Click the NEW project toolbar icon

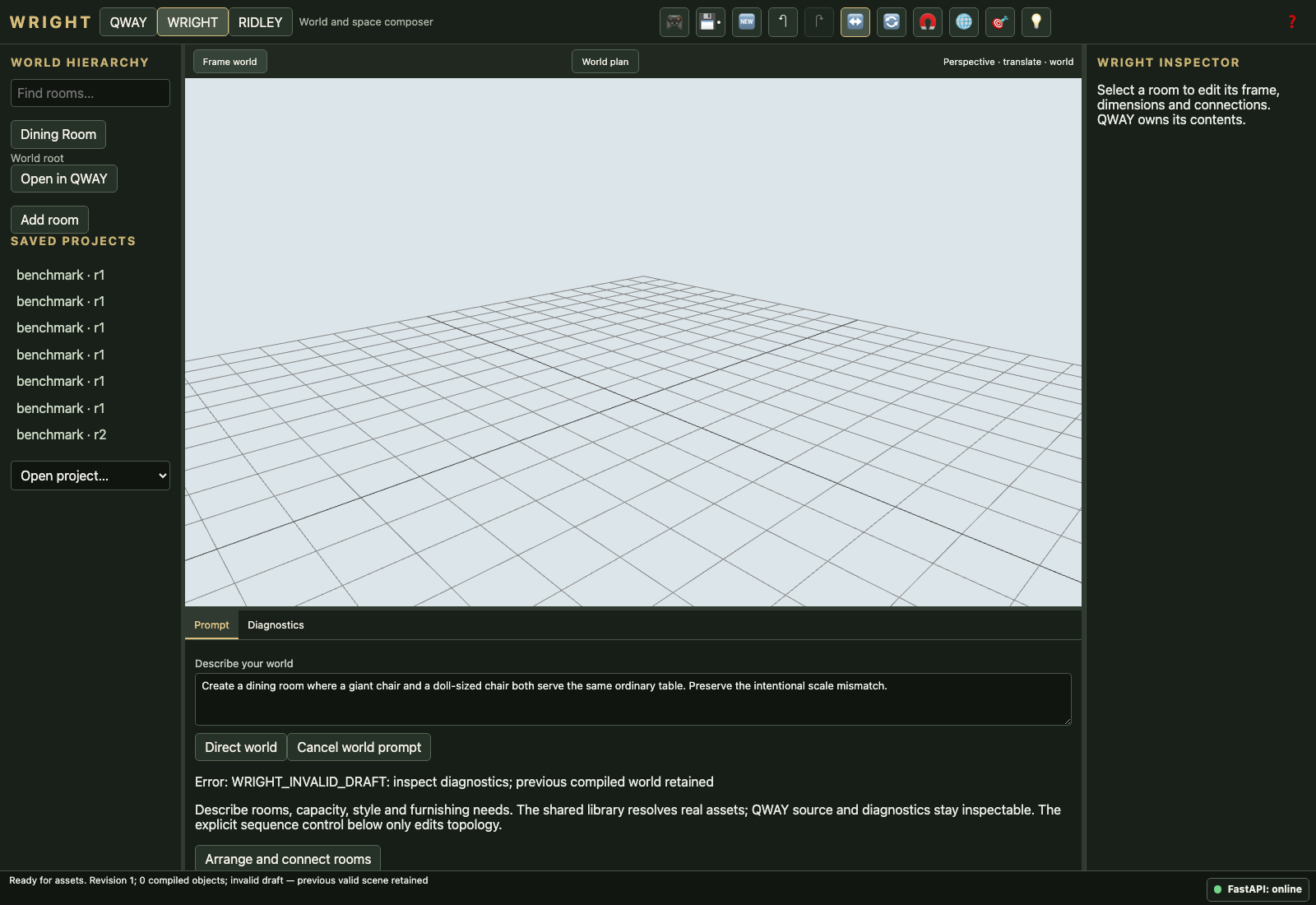pos(747,22)
